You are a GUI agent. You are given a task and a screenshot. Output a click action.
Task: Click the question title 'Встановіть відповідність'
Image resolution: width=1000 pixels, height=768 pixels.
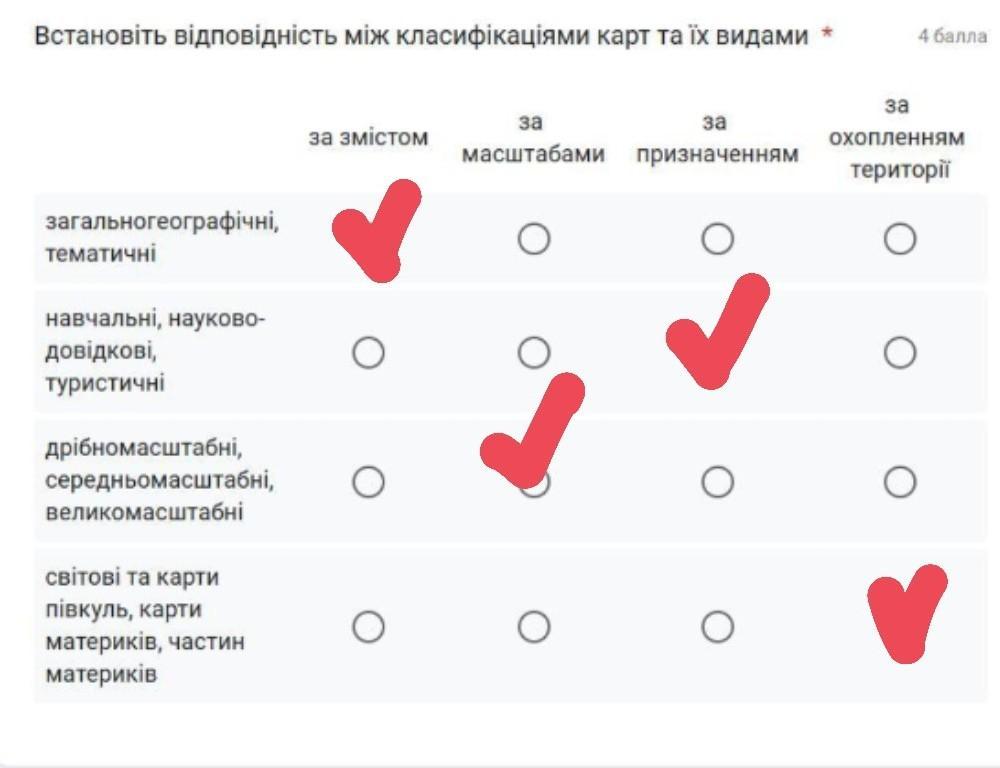(x=420, y=37)
